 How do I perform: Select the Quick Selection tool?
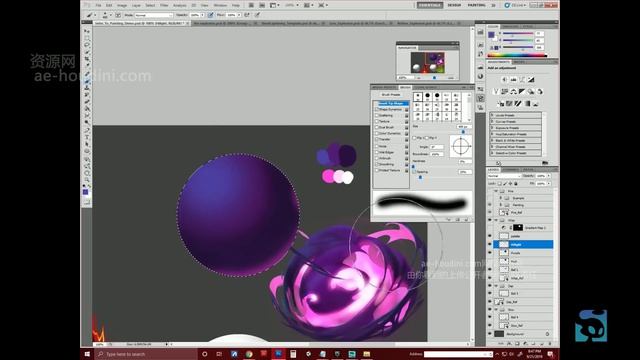87,52
